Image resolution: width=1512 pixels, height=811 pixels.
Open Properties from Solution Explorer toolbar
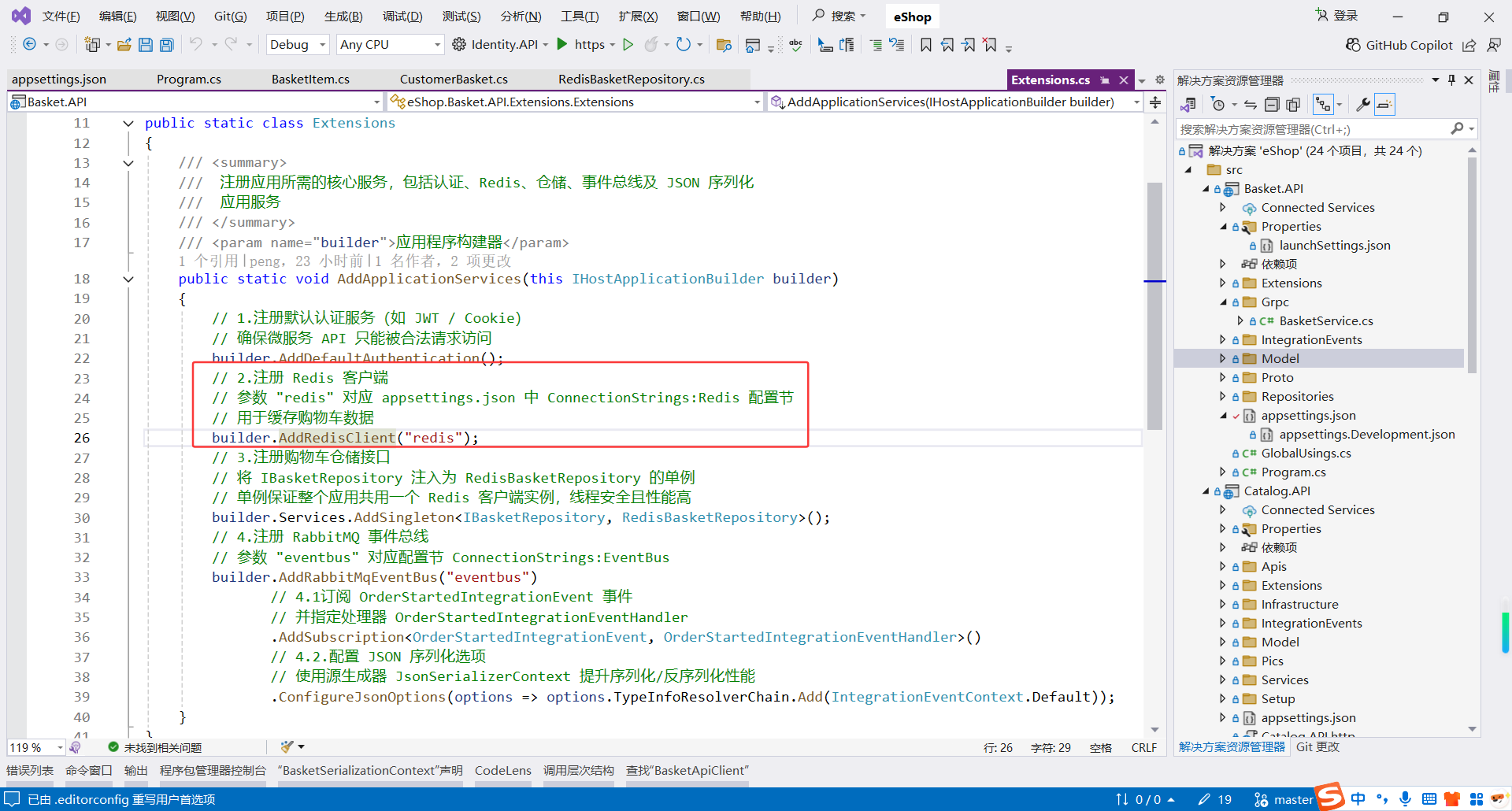pyautogui.click(x=1362, y=103)
